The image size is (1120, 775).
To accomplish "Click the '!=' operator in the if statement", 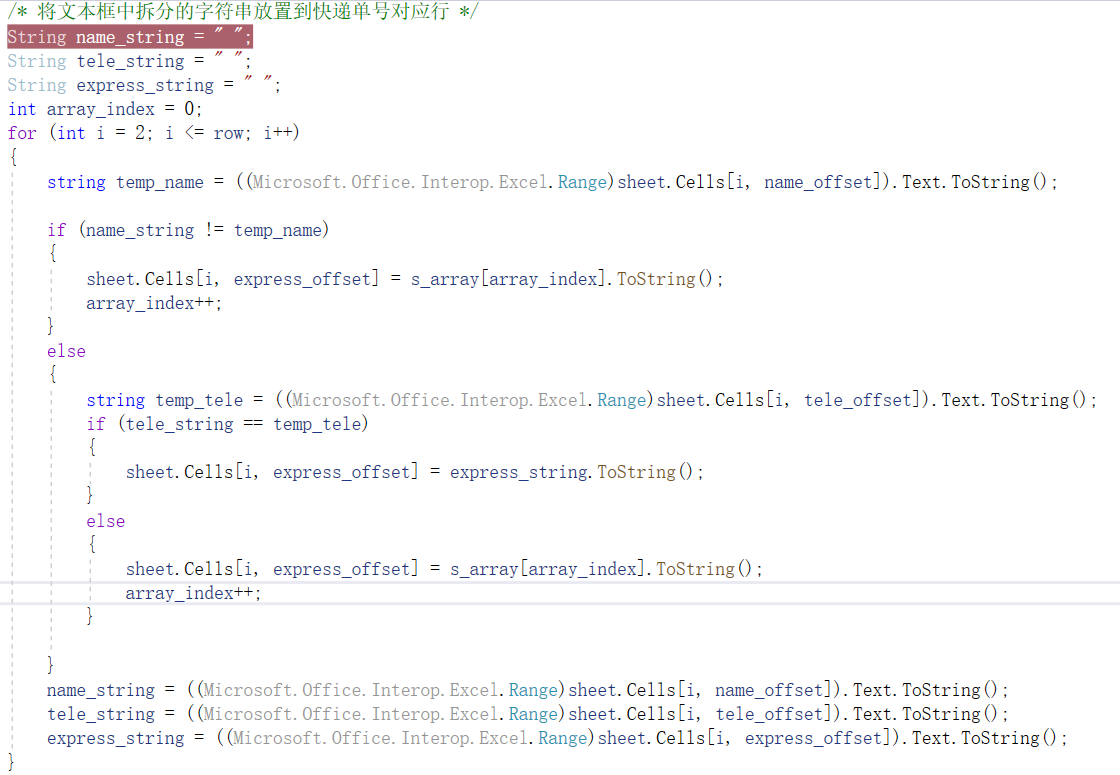I will [214, 230].
